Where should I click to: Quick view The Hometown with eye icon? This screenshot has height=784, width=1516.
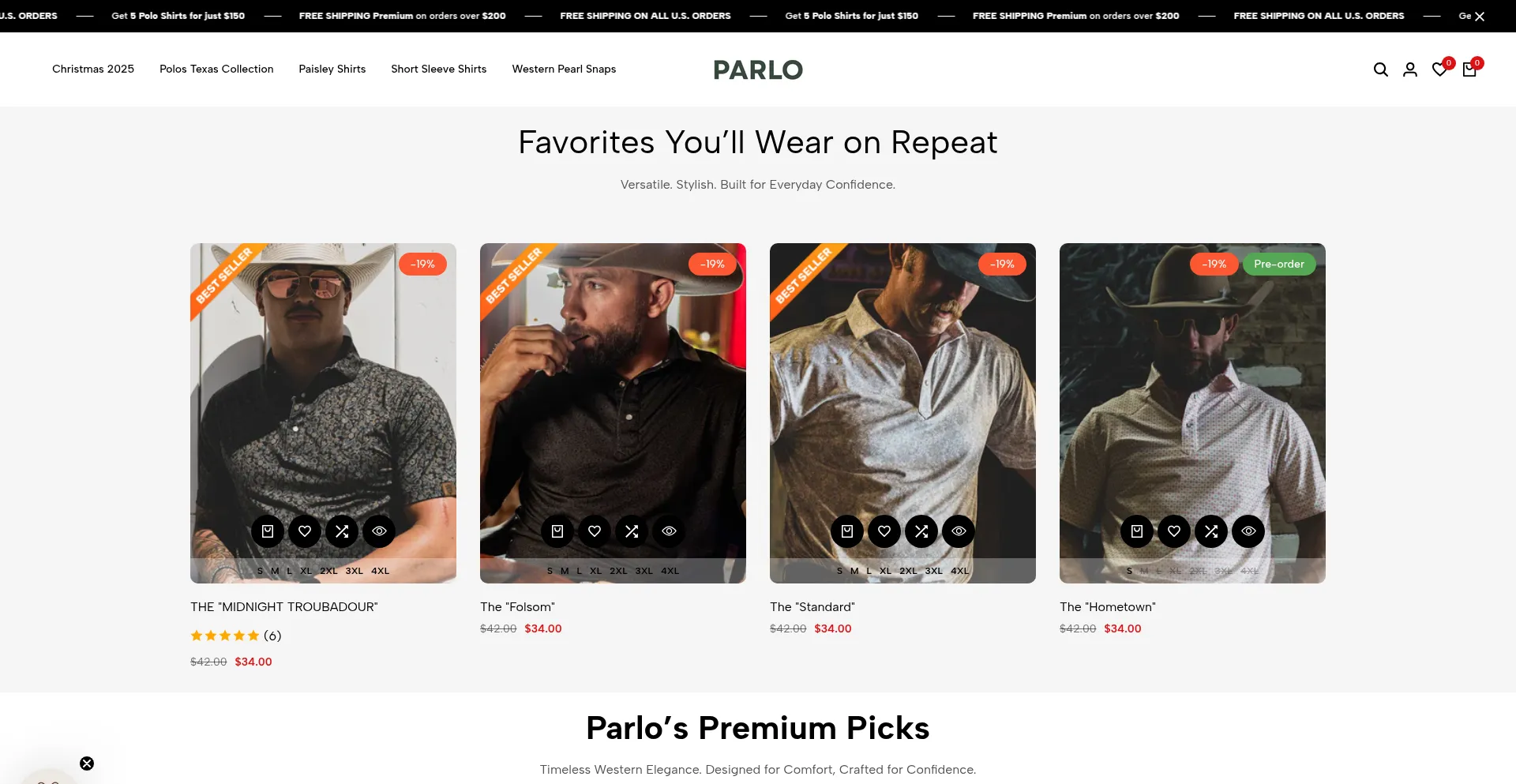(x=1248, y=531)
